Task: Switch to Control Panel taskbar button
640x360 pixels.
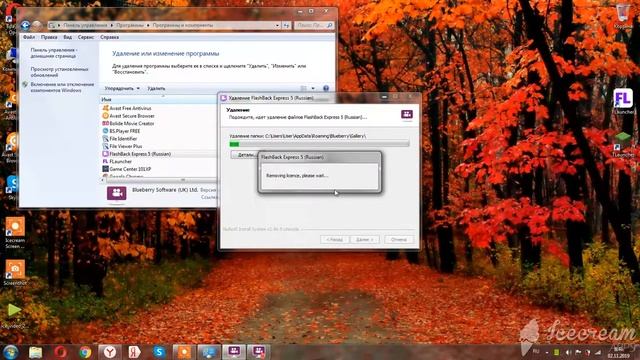Action: (209, 352)
